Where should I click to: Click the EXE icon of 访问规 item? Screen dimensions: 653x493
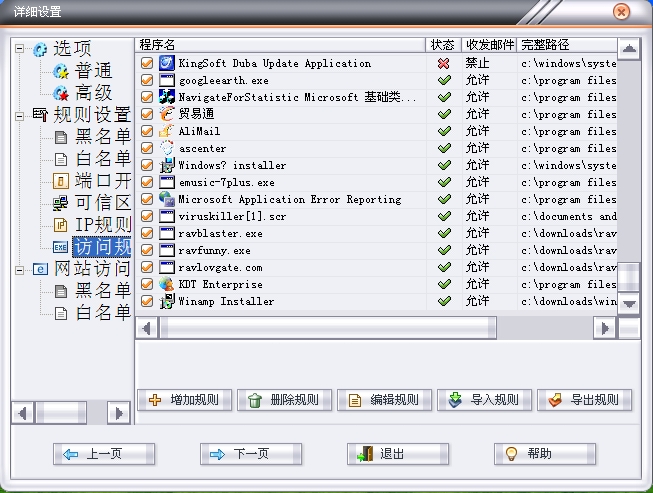click(x=61, y=247)
